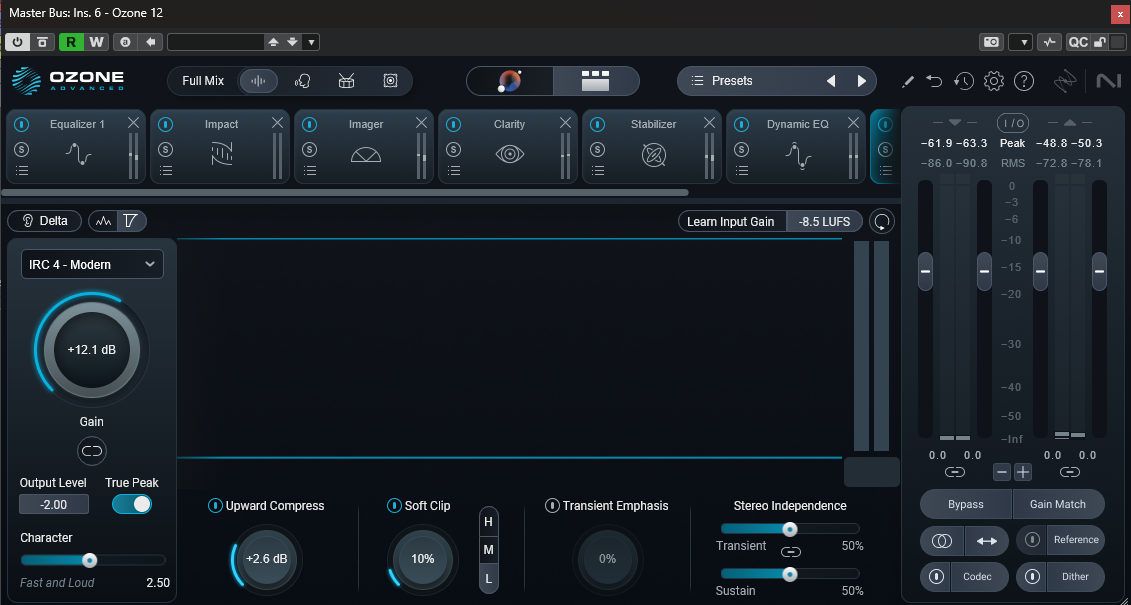Screen dimensions: 1131x605
Task: Select the Full Mix focus option
Action: pos(203,81)
